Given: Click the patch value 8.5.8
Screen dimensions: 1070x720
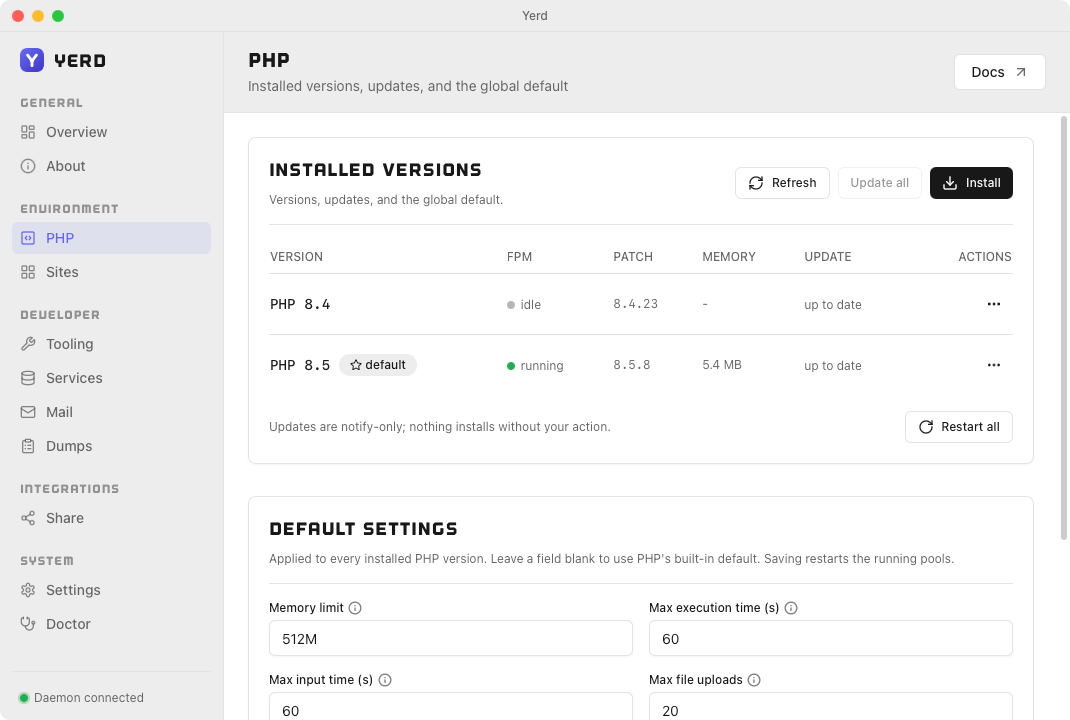Looking at the screenshot, I should coord(631,365).
